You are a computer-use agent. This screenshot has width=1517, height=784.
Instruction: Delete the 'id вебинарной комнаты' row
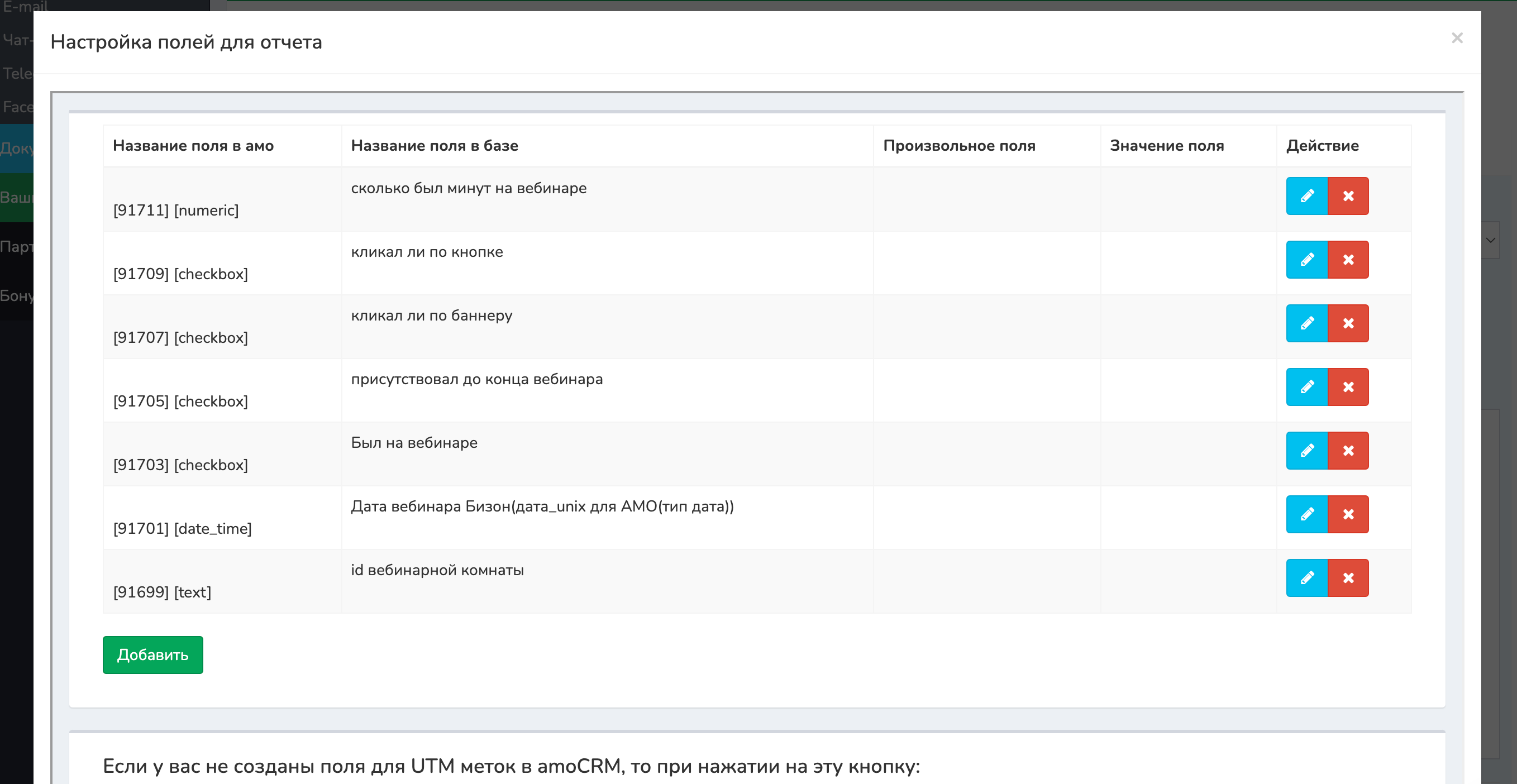1348,577
